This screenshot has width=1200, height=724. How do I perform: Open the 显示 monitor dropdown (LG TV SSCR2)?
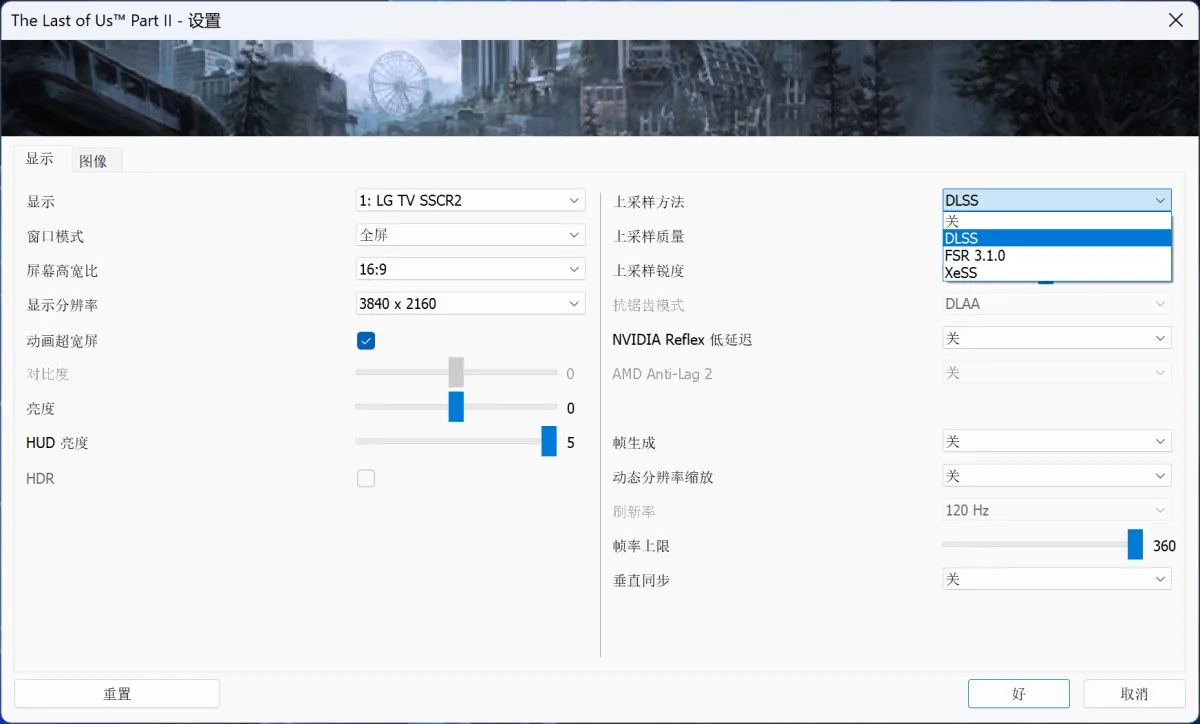point(471,201)
